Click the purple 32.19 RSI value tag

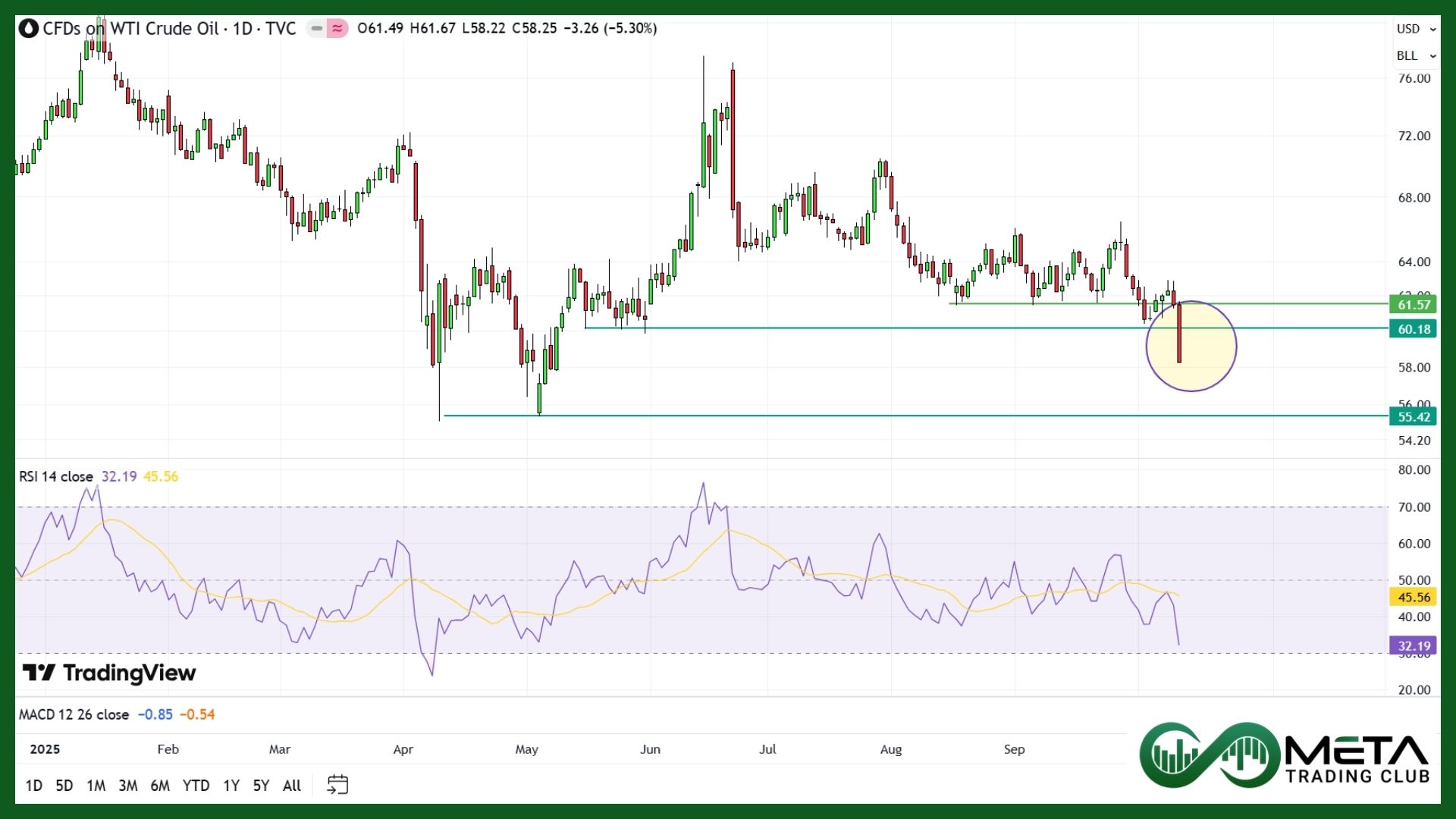click(x=1413, y=646)
